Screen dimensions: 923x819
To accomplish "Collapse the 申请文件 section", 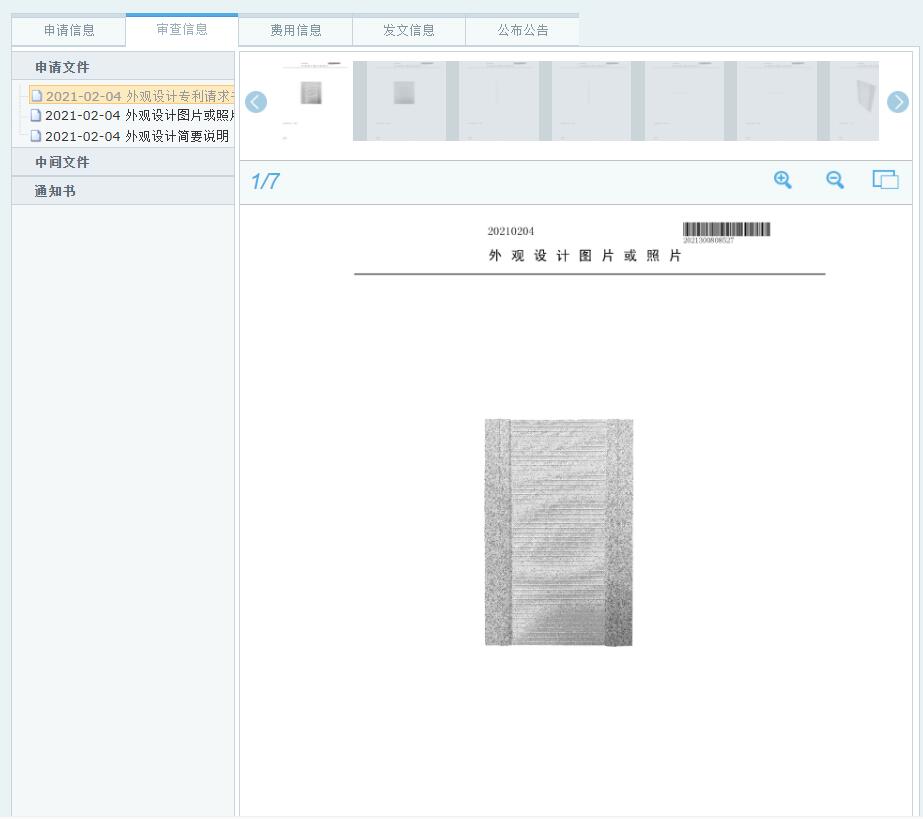I will pos(62,67).
